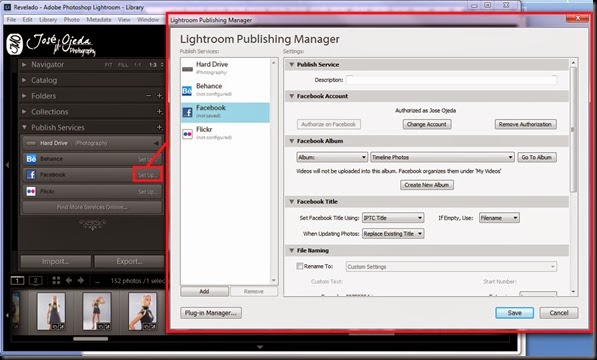Screen dimensions: 597x360
Task: Click the Export button
Action: click(129, 261)
